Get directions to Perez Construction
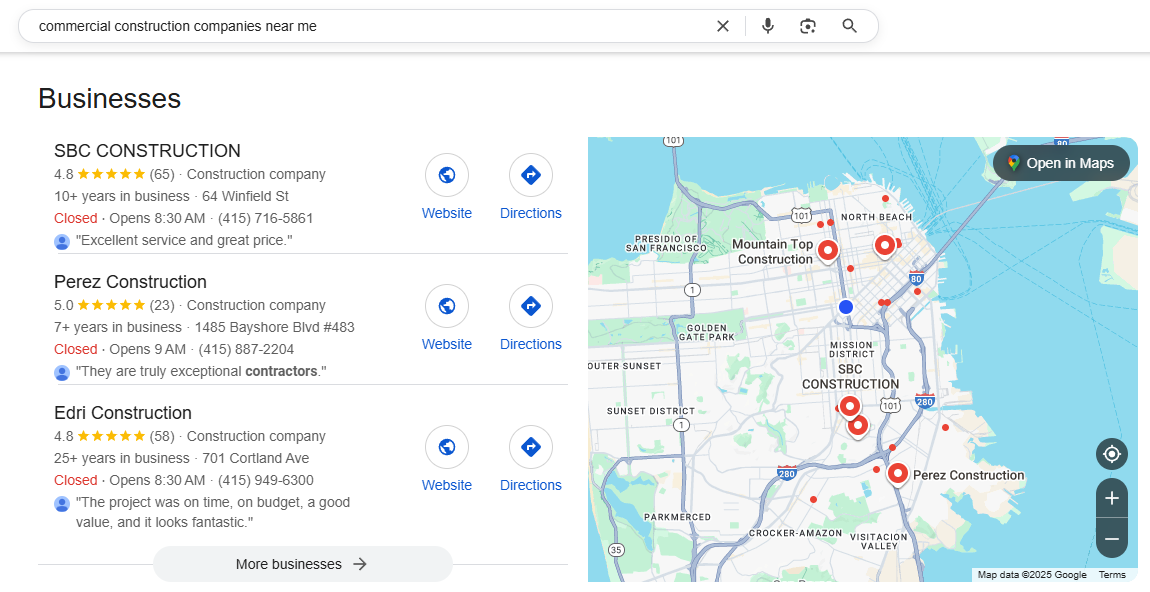The image size is (1150, 592). pos(531,306)
